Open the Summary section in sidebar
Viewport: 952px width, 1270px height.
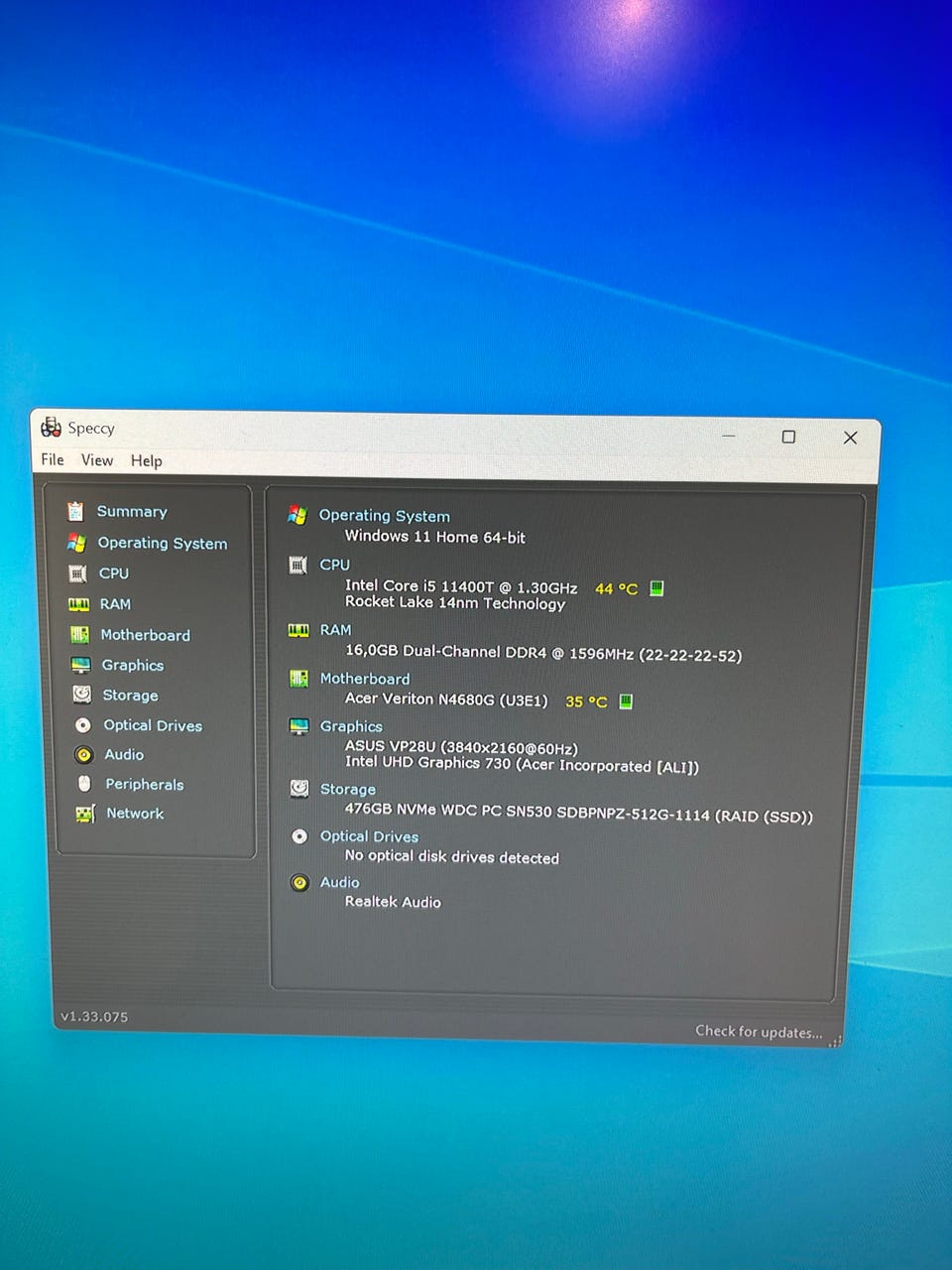click(x=131, y=511)
